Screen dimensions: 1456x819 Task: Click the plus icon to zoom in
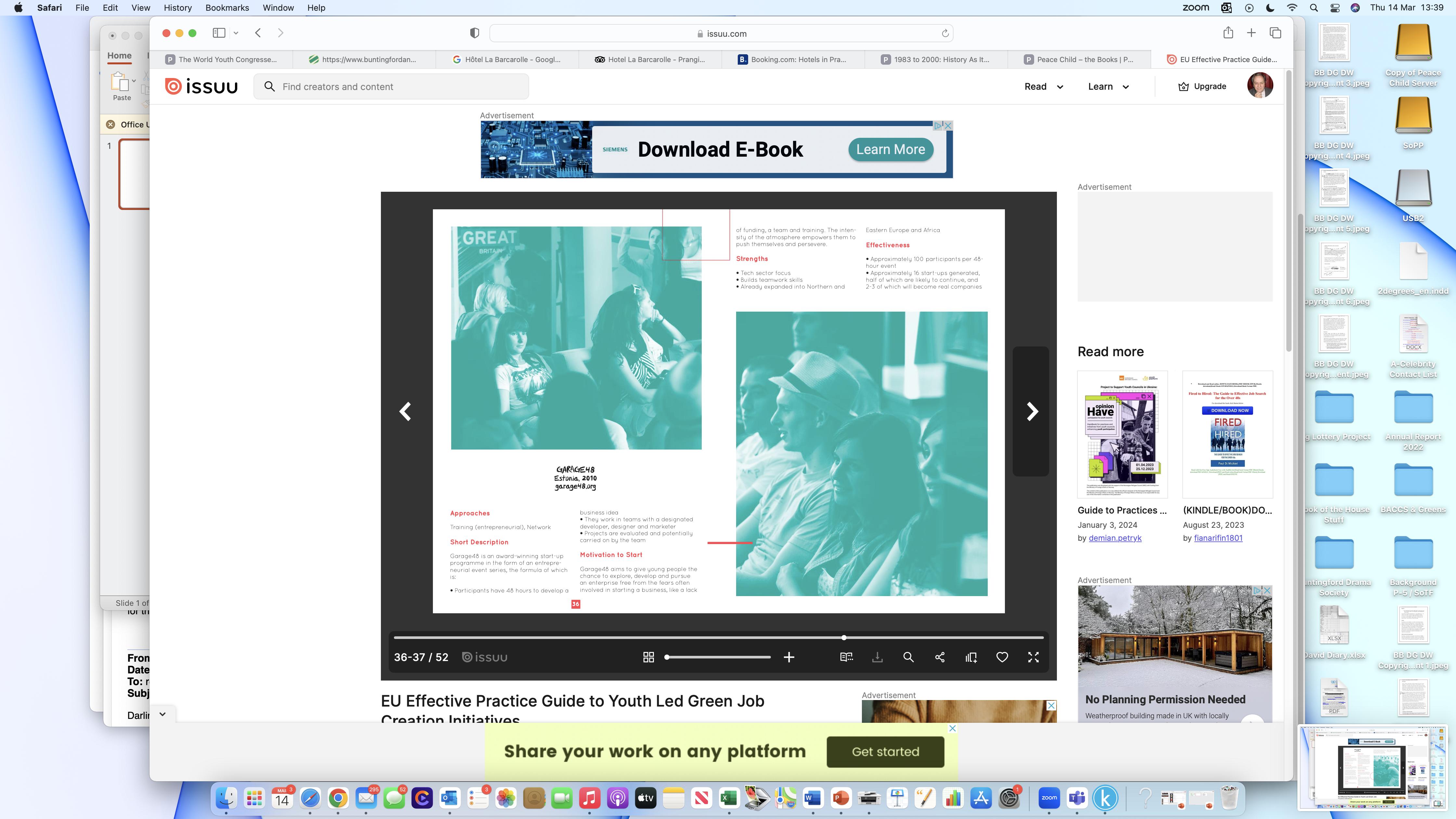789,657
